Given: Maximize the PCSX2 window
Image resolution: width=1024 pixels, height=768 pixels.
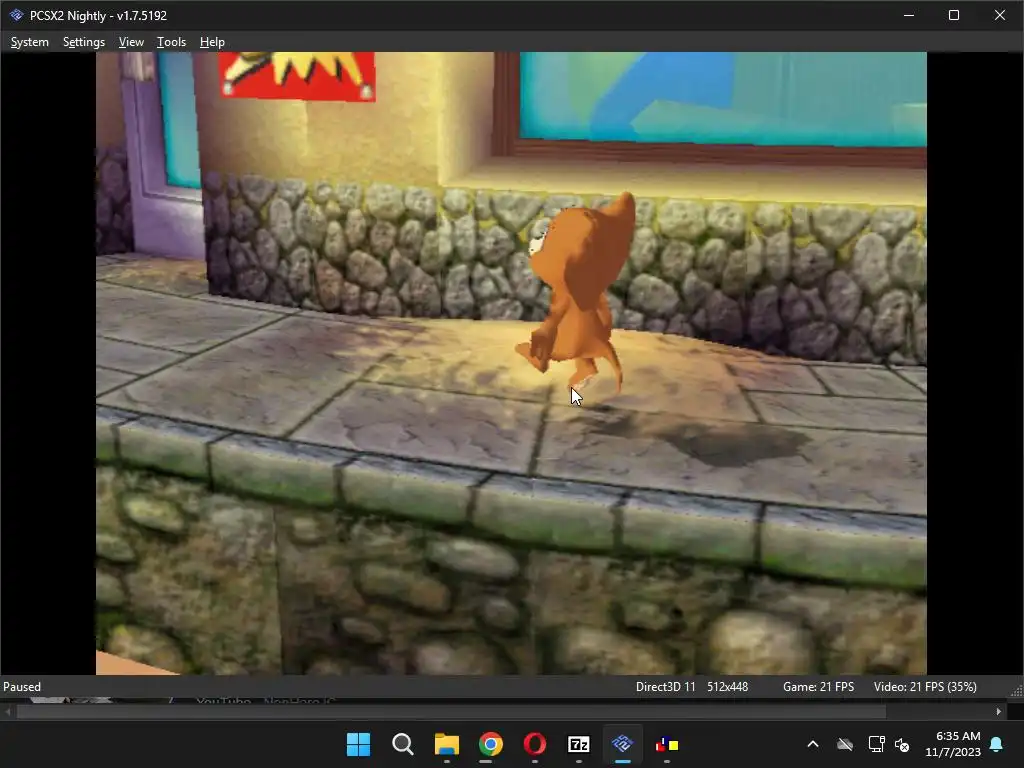Looking at the screenshot, I should point(953,15).
